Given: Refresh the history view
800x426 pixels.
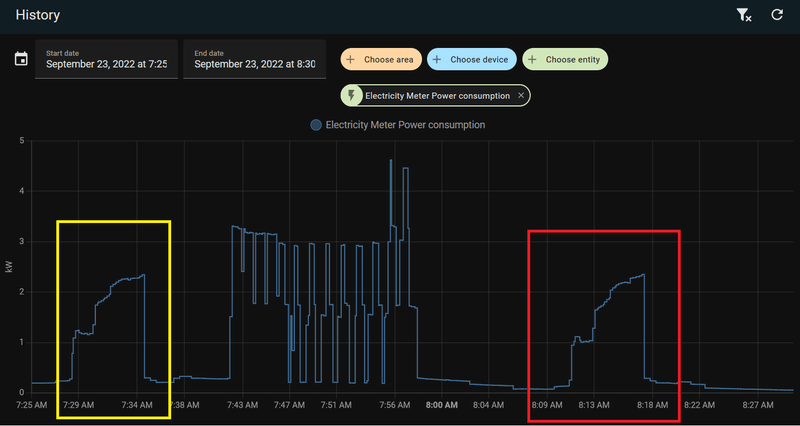Looking at the screenshot, I should coord(777,15).
